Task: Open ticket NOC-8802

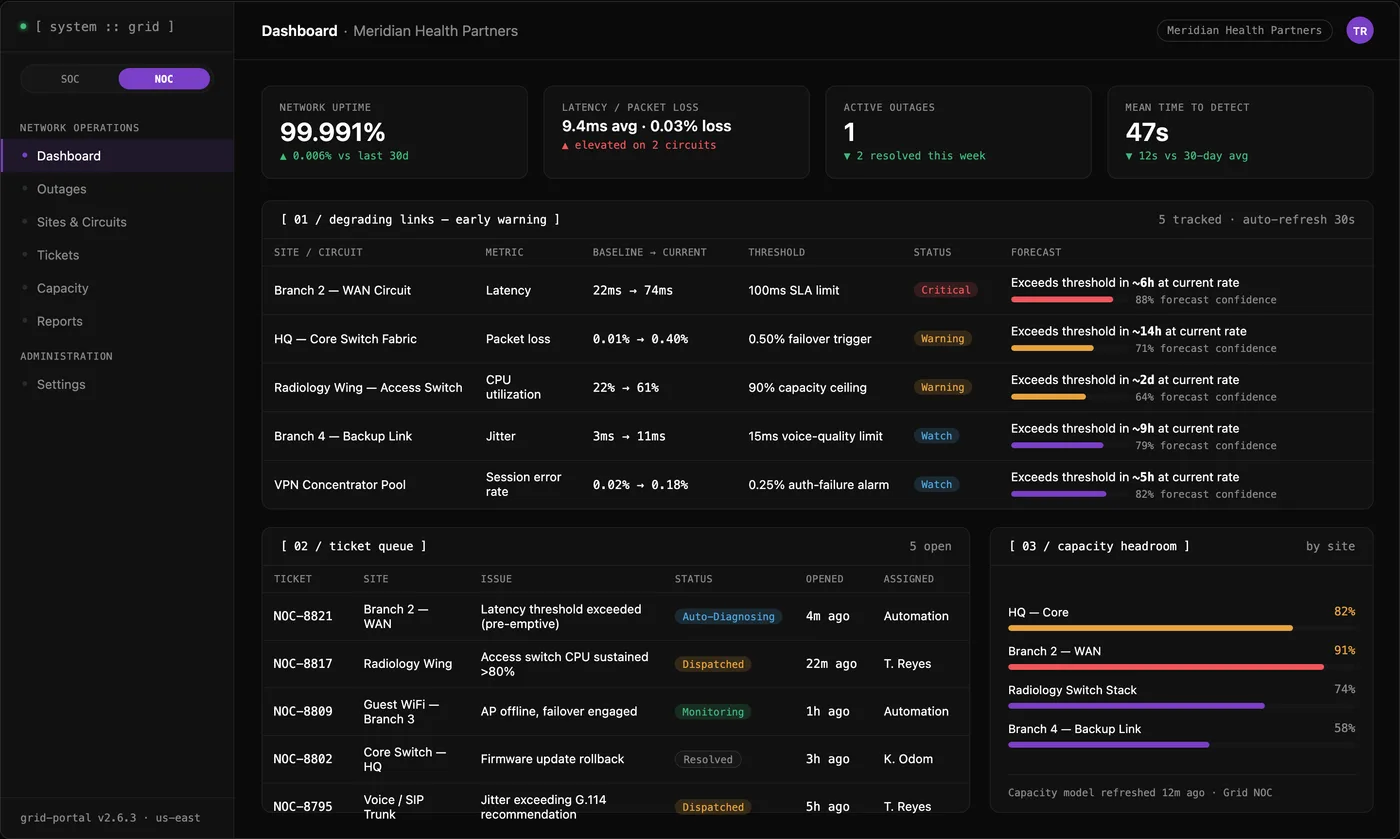Action: click(615, 759)
